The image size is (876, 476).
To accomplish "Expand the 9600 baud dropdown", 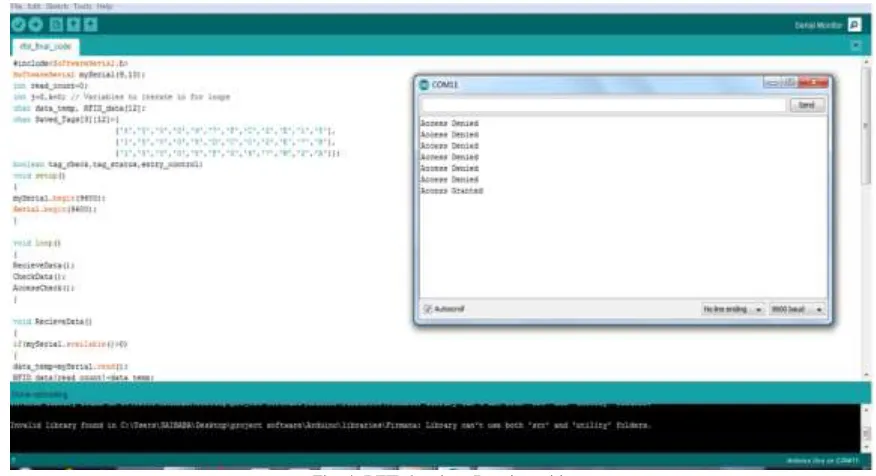I will (797, 309).
